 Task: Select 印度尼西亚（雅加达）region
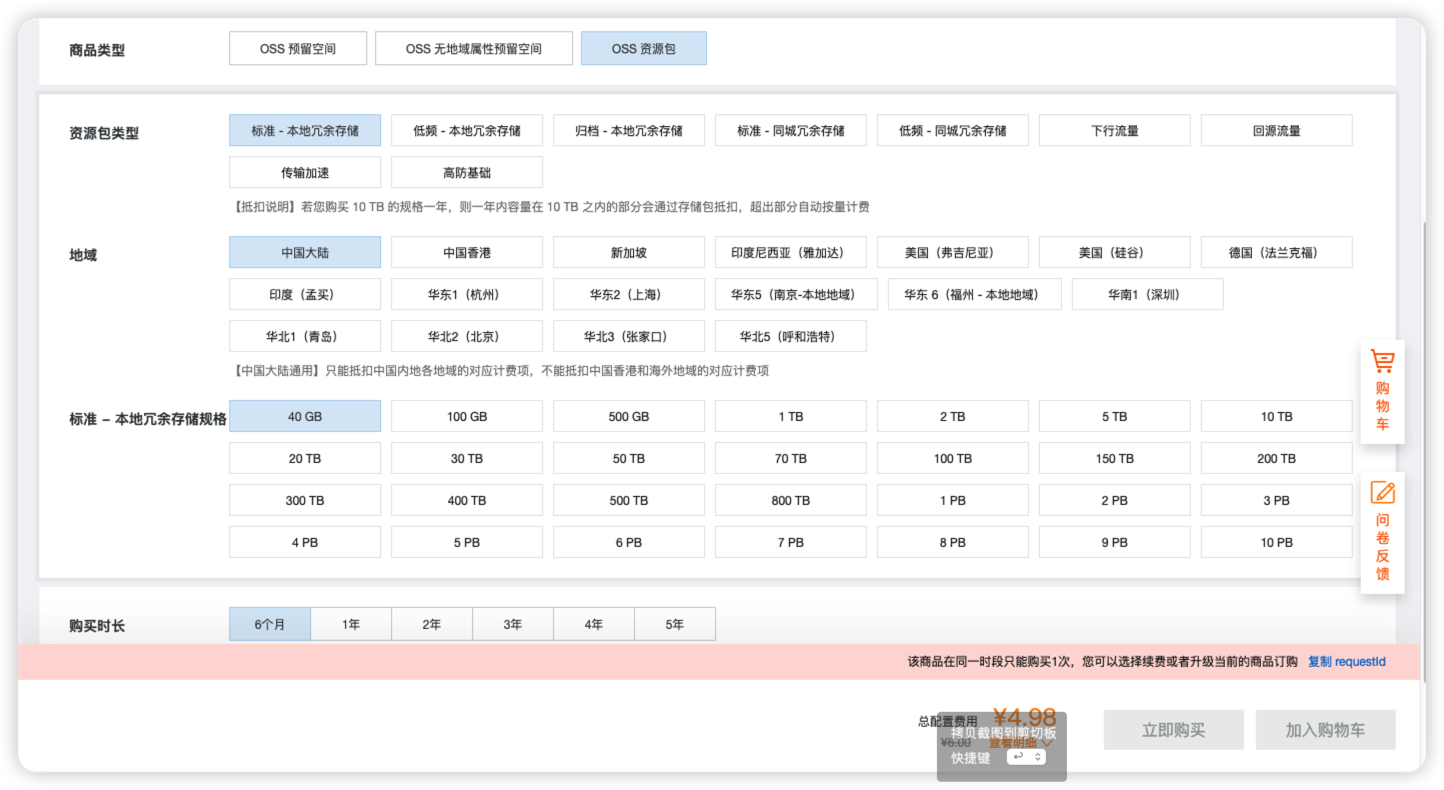point(791,252)
